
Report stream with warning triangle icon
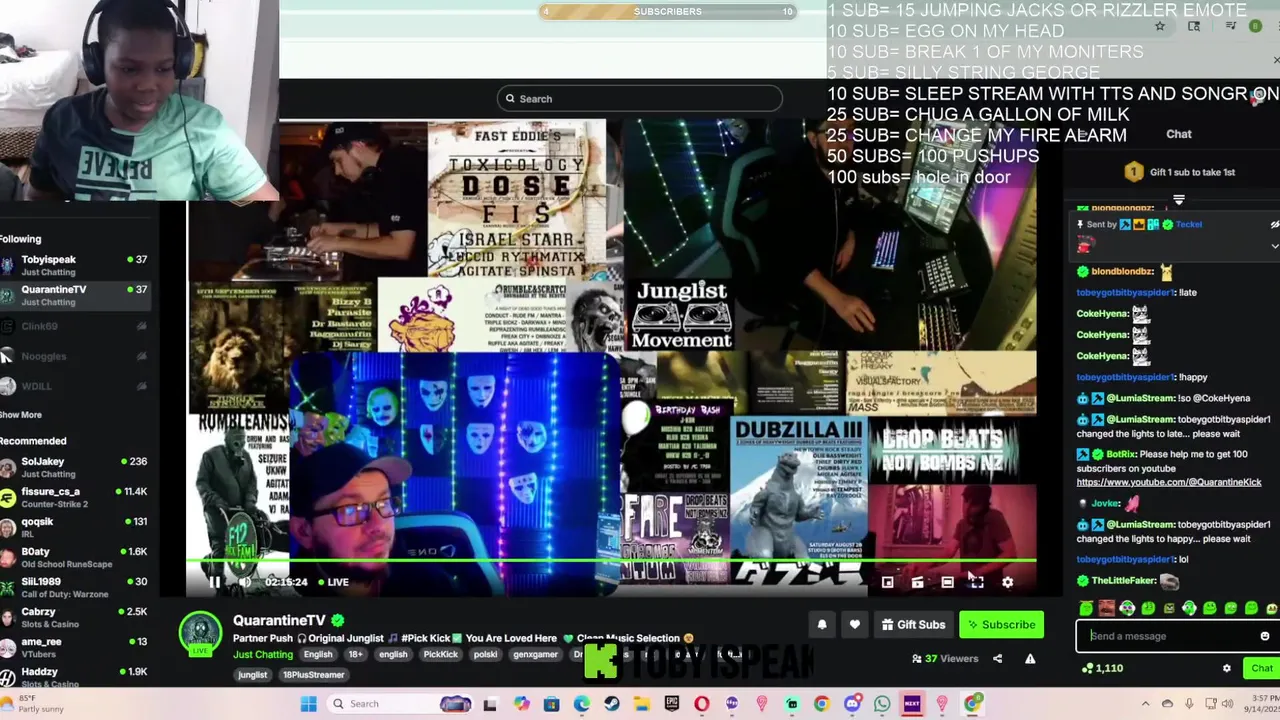(1030, 659)
